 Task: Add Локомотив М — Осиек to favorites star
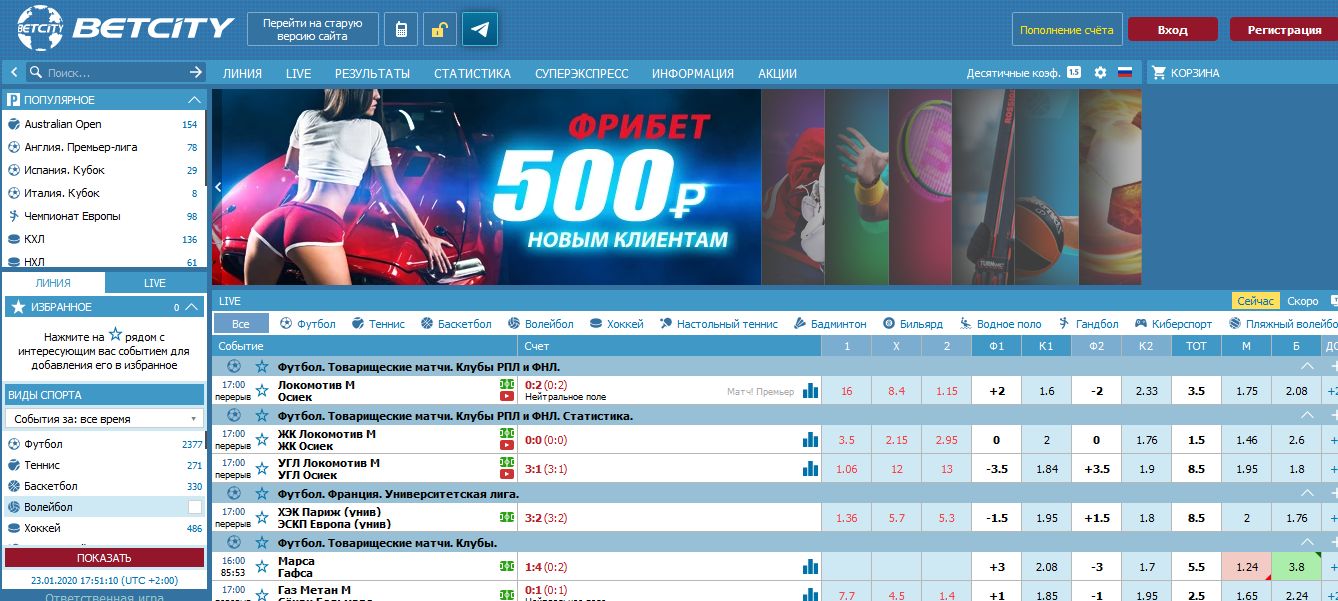[x=261, y=390]
